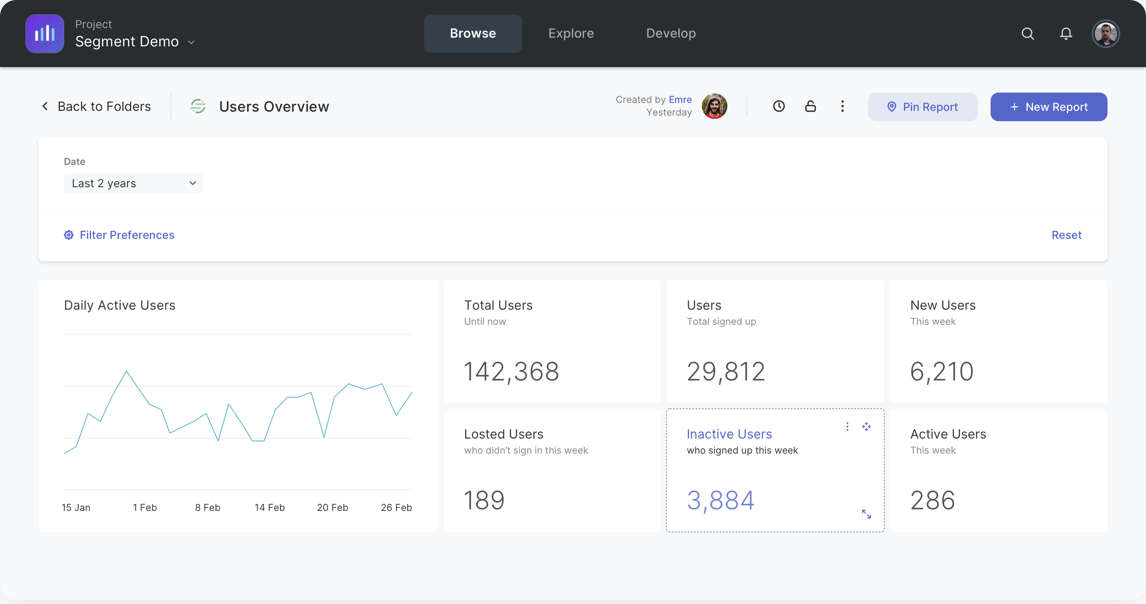
Task: Open the Last 2 years date dropdown
Action: [133, 183]
